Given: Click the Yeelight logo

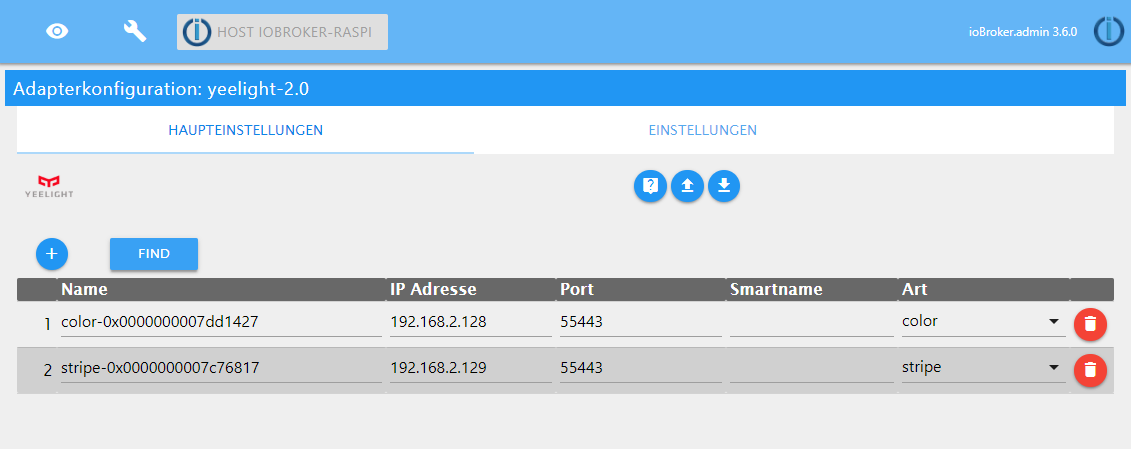Looking at the screenshot, I should tap(49, 185).
